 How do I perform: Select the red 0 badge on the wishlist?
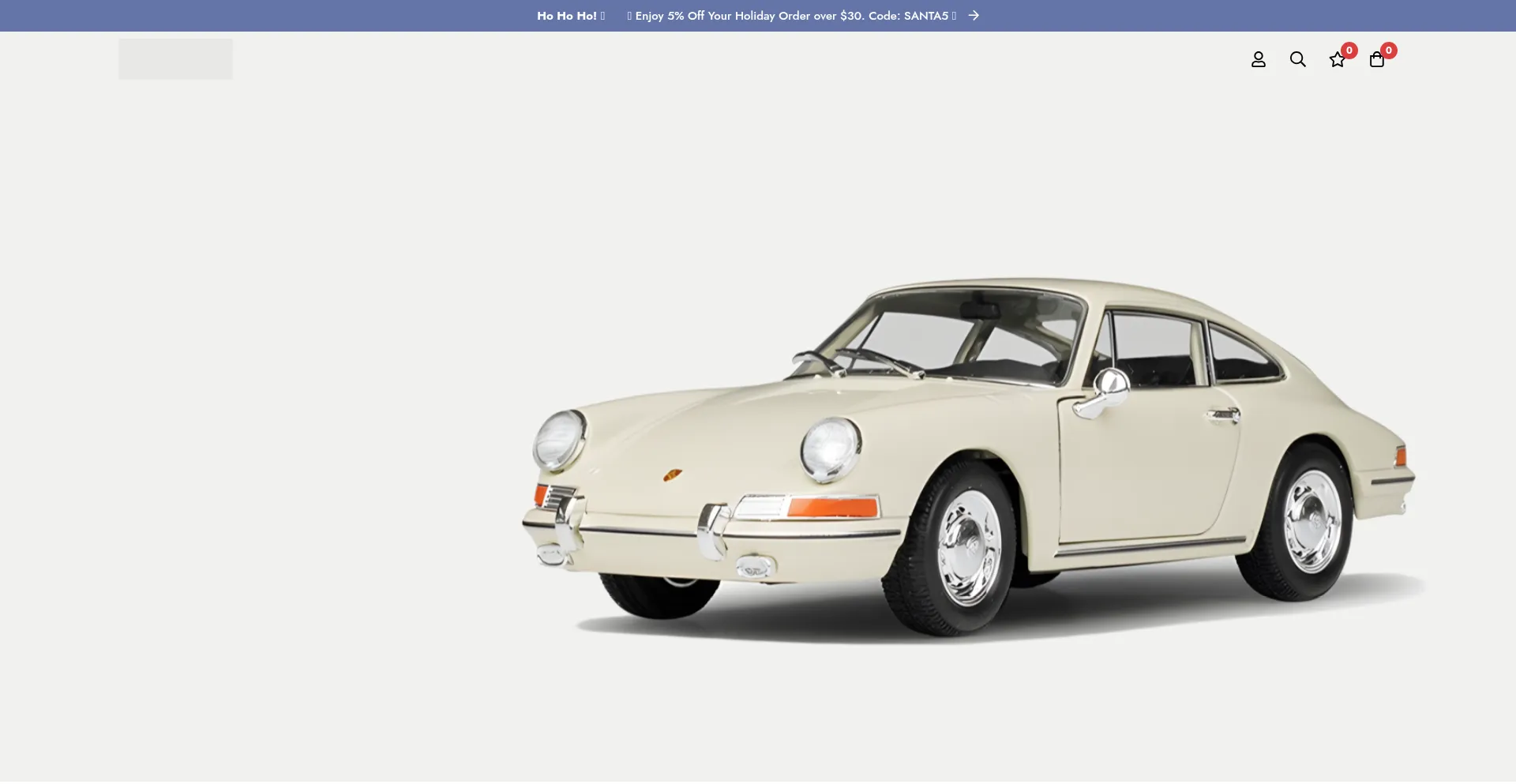[x=1349, y=51]
